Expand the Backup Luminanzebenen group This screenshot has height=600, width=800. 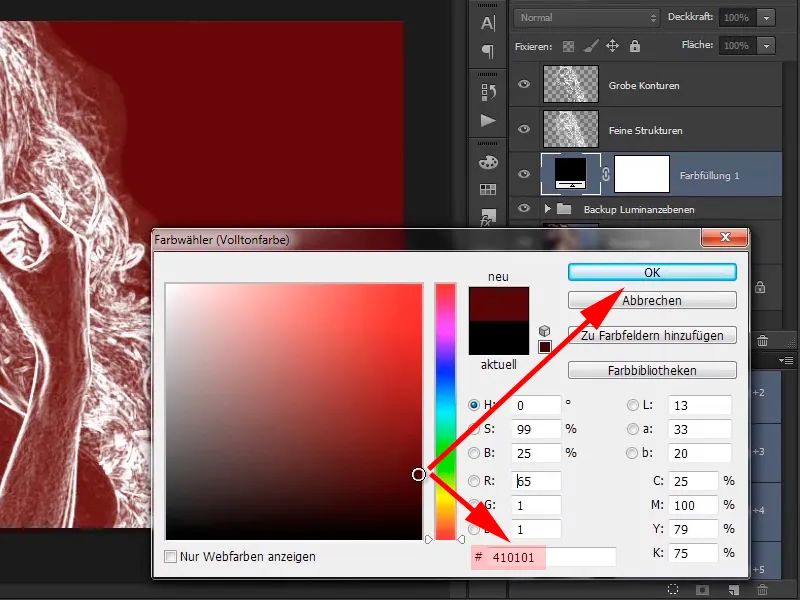point(547,209)
